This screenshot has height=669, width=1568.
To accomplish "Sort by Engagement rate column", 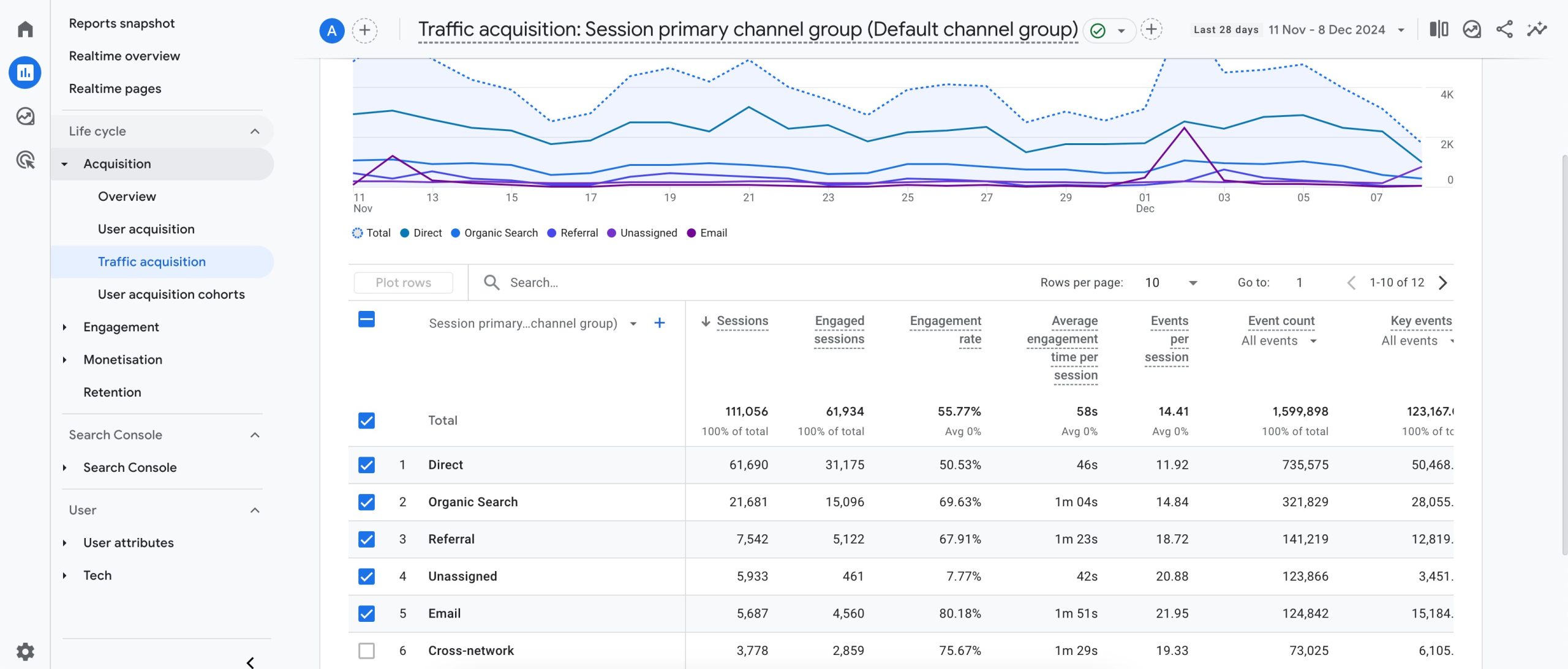I will pos(945,330).
